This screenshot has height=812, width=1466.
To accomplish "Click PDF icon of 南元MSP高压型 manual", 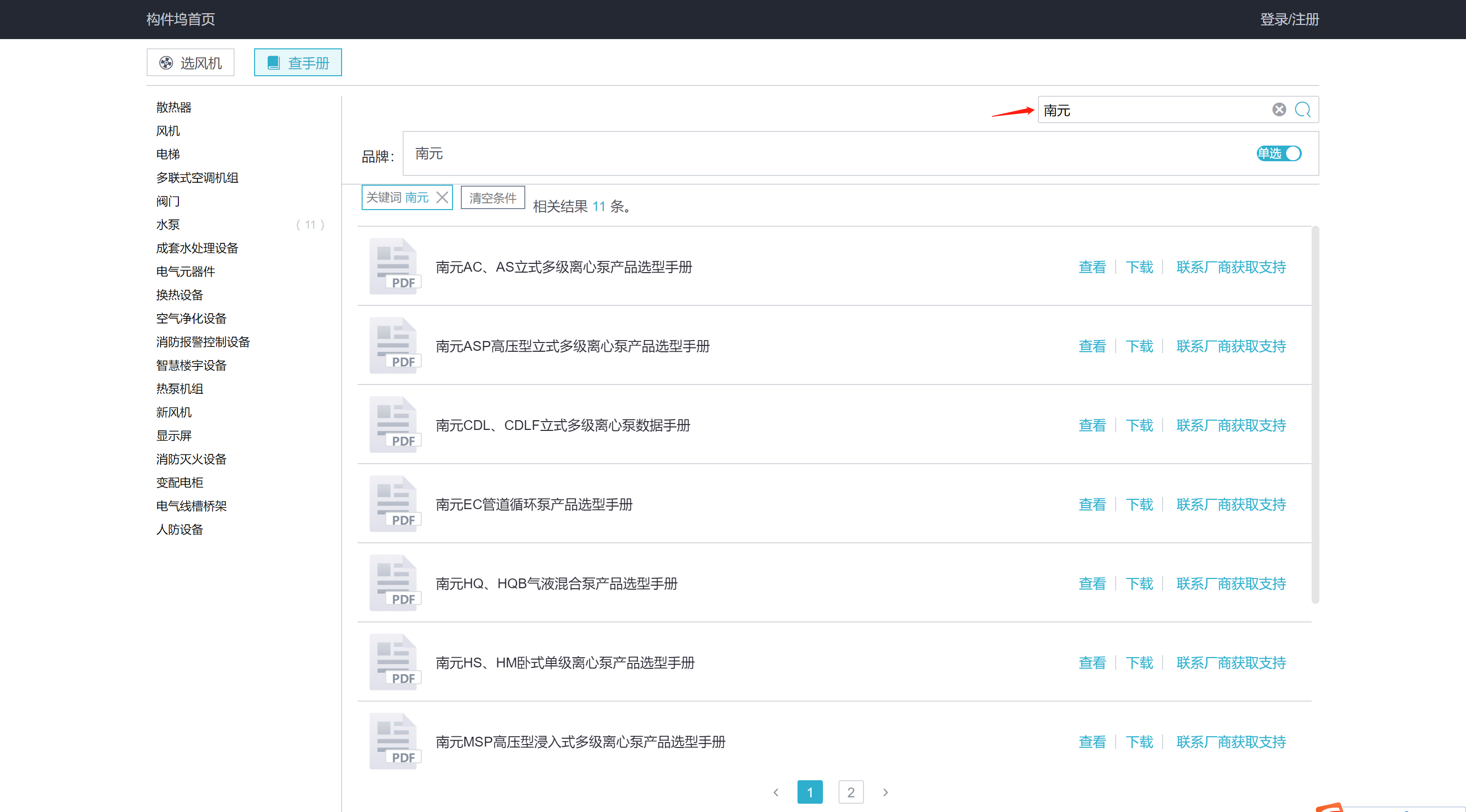I will pyautogui.click(x=395, y=740).
